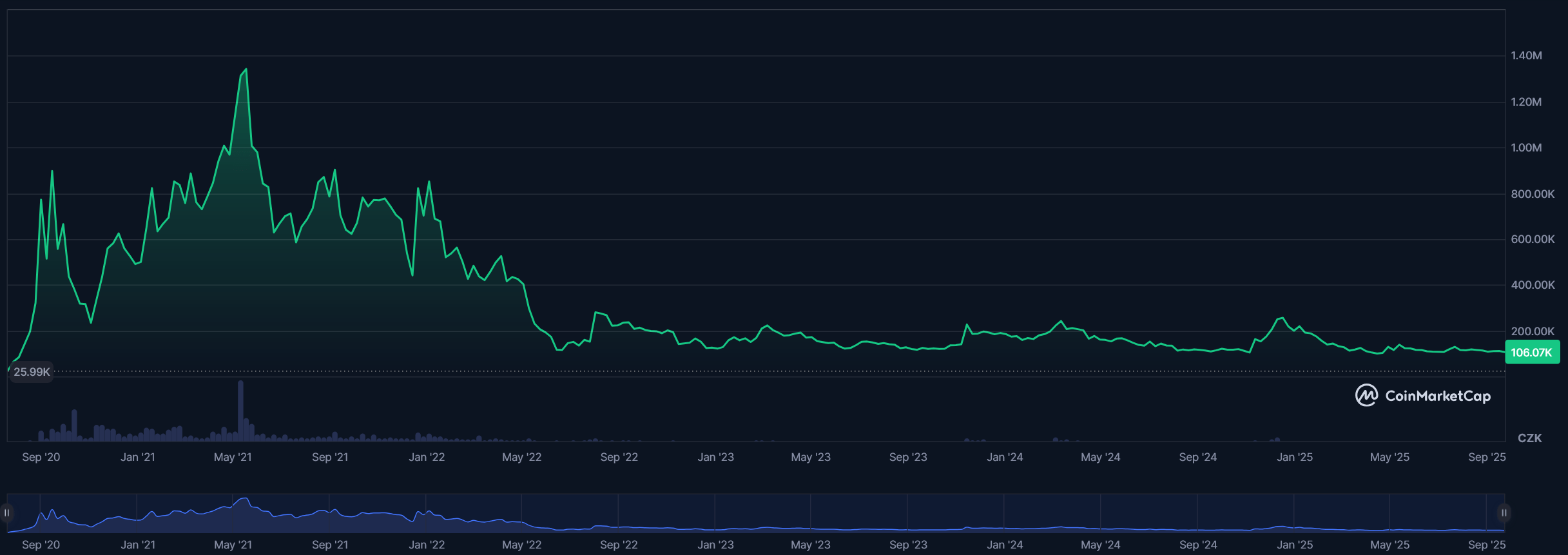Click main axis label Sep '24
The image size is (1568, 555).
point(1197,457)
